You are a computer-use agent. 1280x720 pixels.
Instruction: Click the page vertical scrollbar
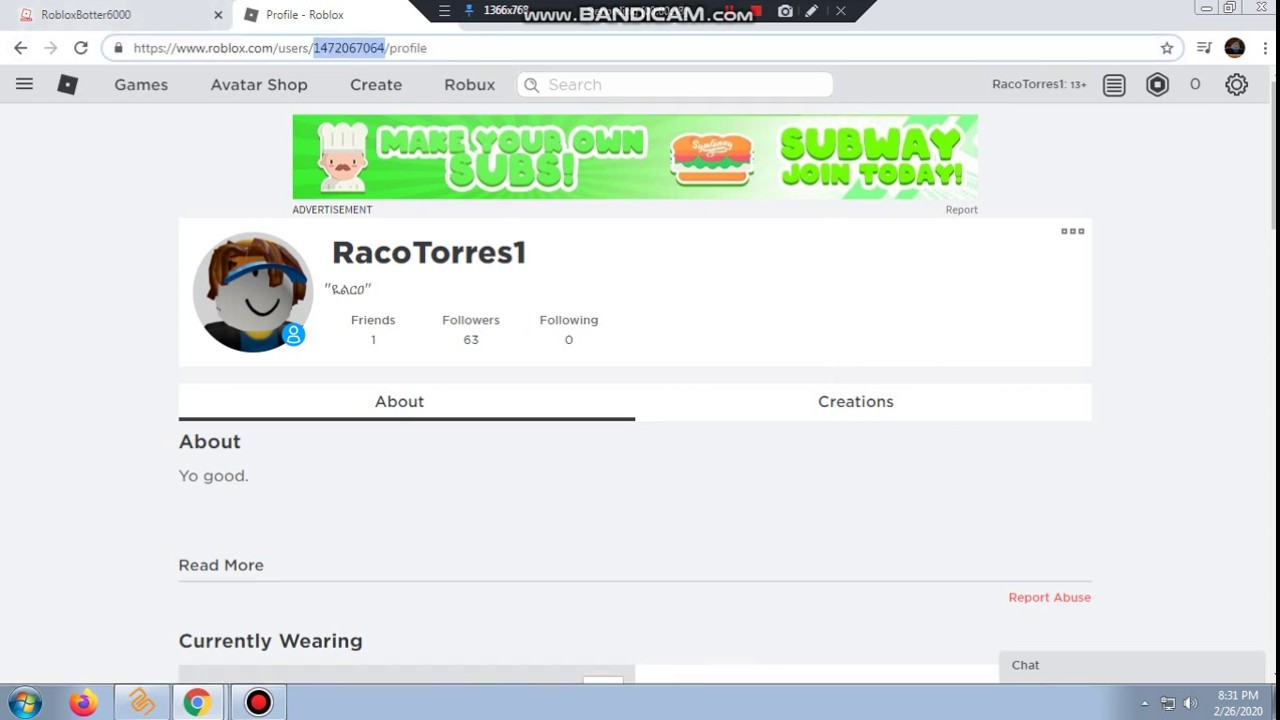coord(1272,155)
